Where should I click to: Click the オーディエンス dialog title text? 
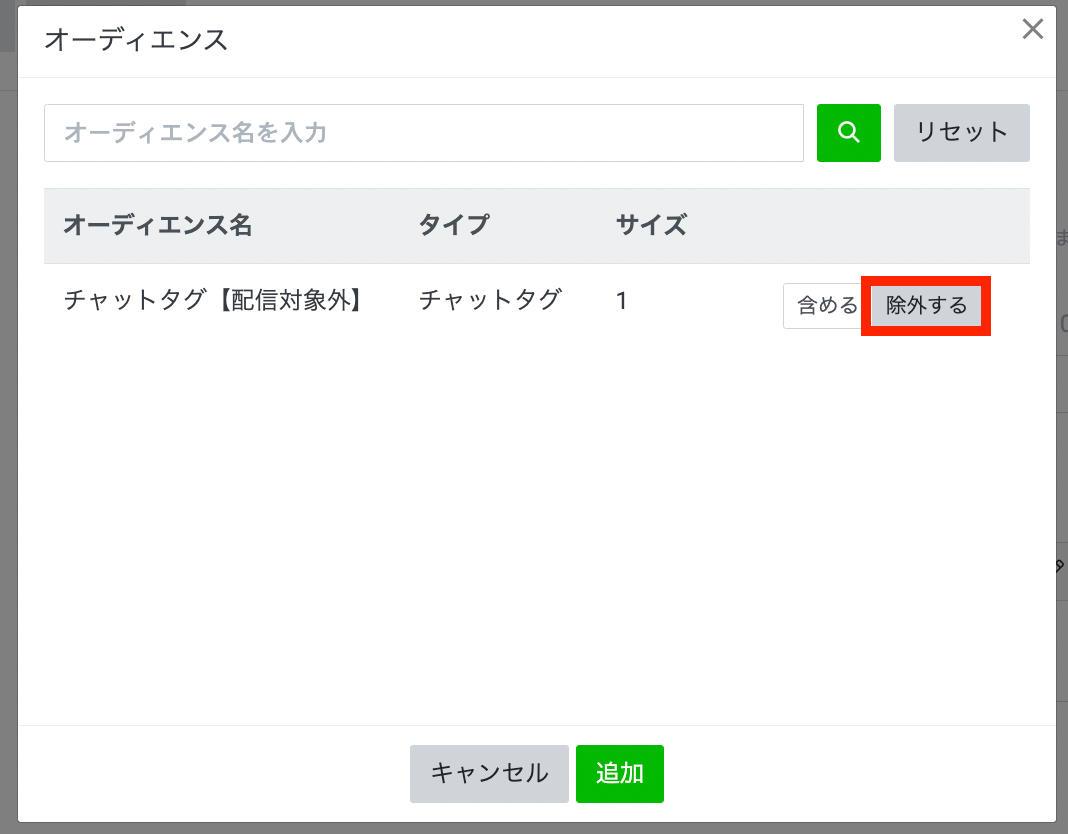pos(135,40)
